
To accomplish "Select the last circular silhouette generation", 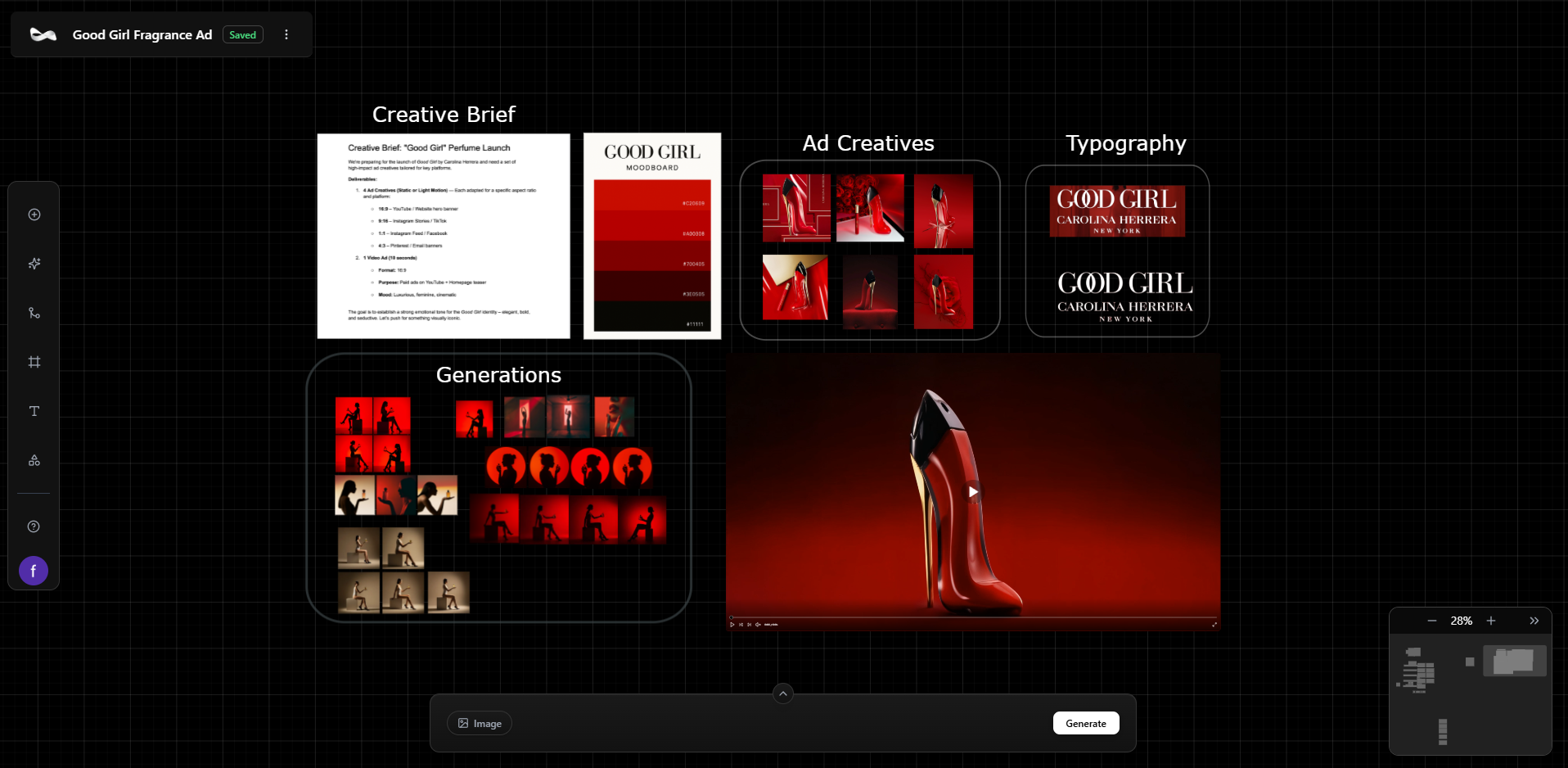I will pyautogui.click(x=633, y=468).
